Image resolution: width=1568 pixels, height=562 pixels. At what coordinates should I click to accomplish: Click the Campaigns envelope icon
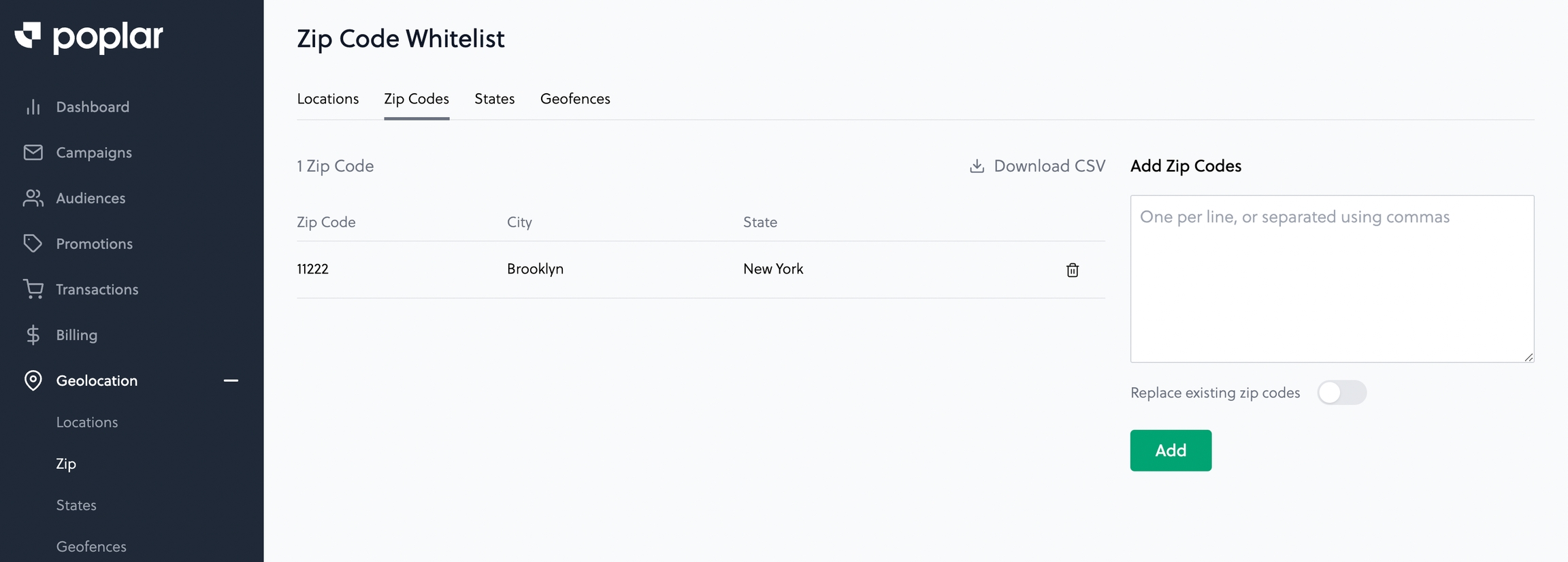pos(33,152)
